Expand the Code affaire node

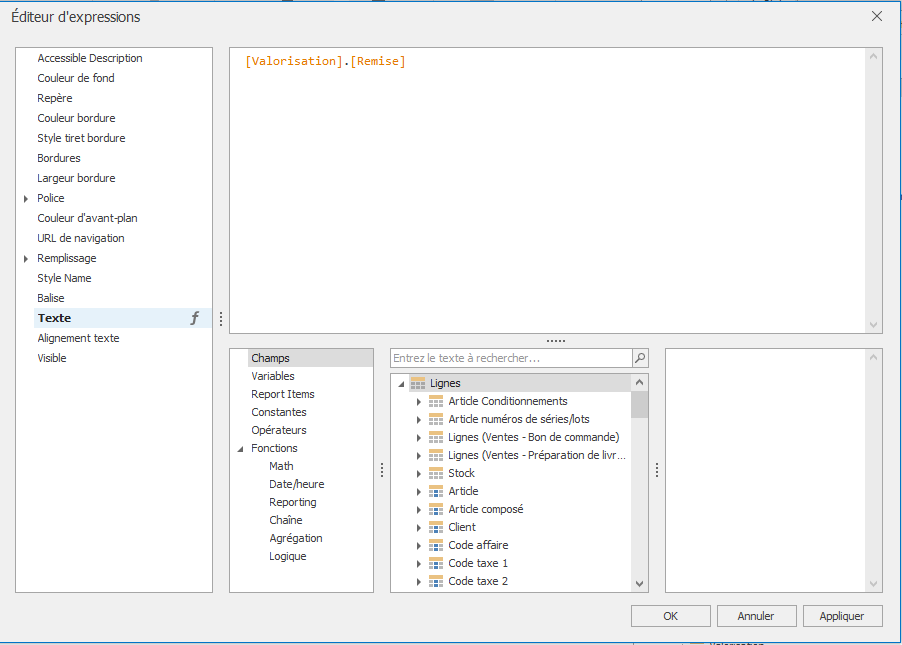[x=419, y=545]
